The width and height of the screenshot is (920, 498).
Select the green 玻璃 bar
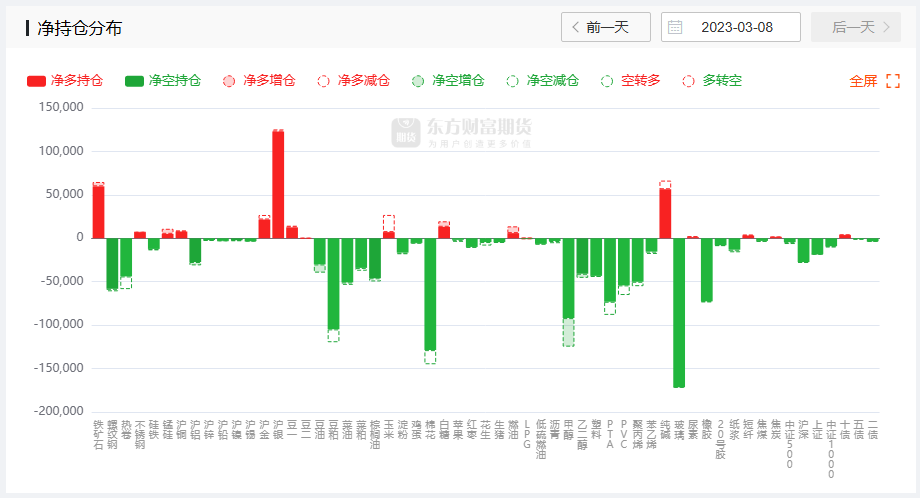(x=679, y=312)
